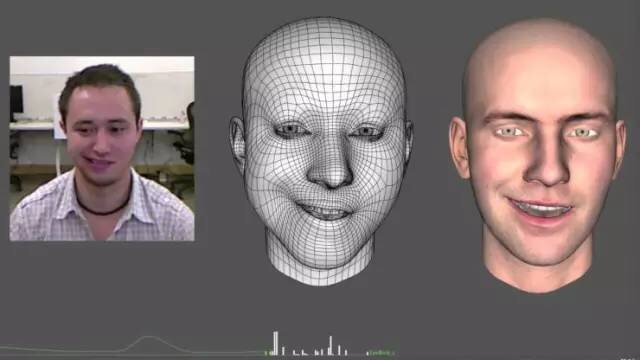Click the office chair behind the man
The image size is (640, 360).
click(186, 135)
